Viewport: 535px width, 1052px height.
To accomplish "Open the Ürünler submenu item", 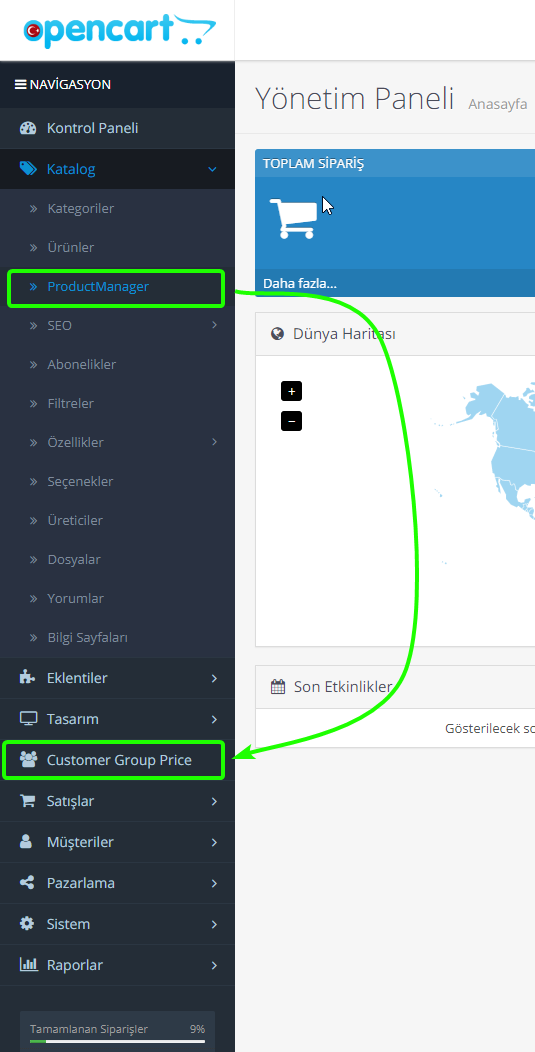I will tap(117, 248).
